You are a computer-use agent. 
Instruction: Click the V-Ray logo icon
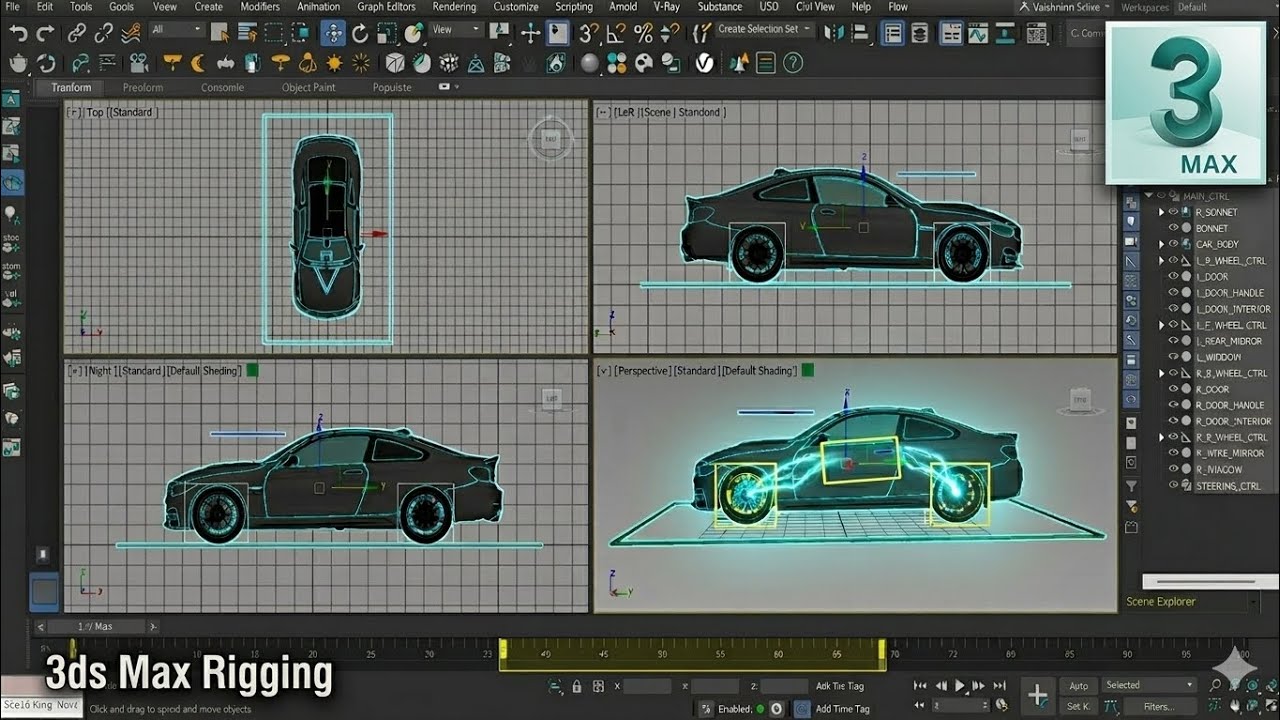point(705,63)
